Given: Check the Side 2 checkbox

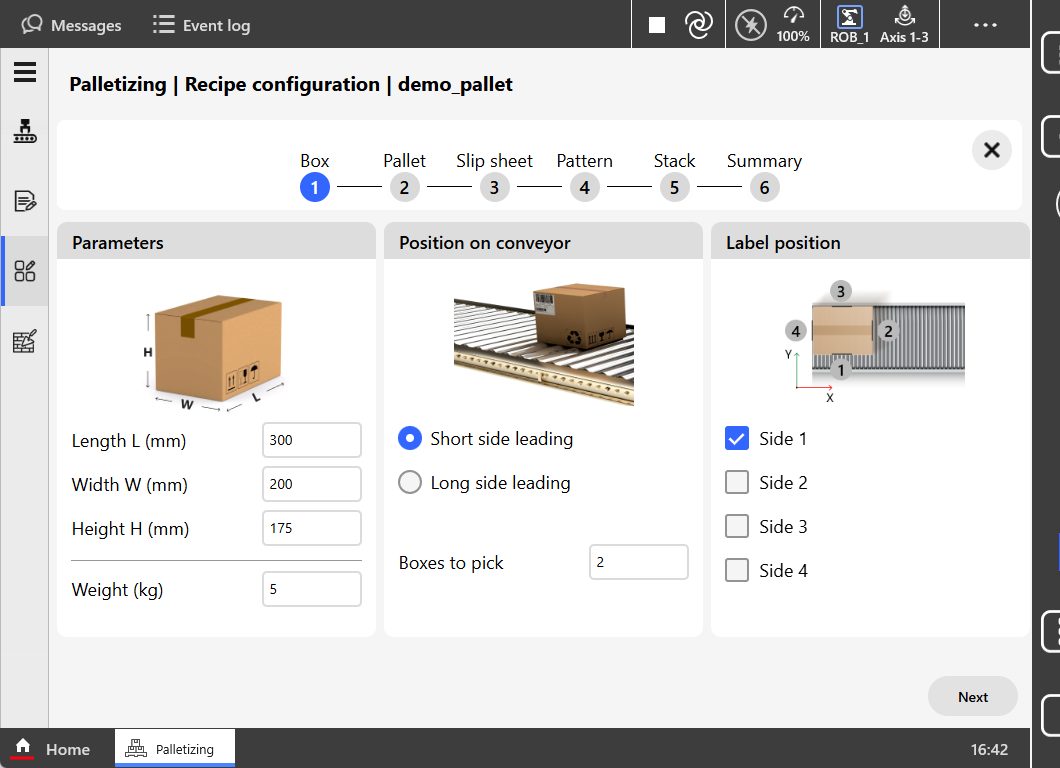Looking at the screenshot, I should click(737, 483).
